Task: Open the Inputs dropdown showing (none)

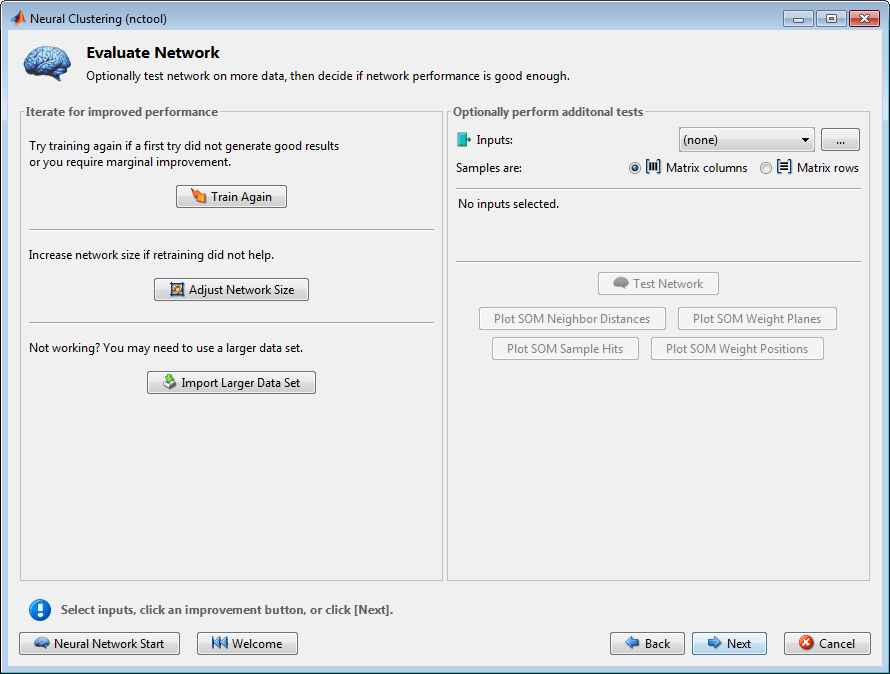Action: (x=746, y=140)
